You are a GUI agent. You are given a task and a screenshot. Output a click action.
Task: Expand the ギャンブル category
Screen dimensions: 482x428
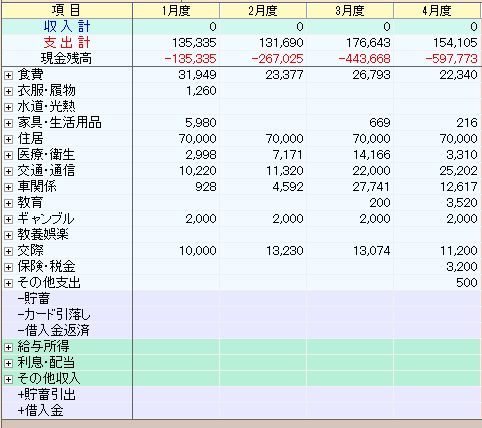coord(8,219)
